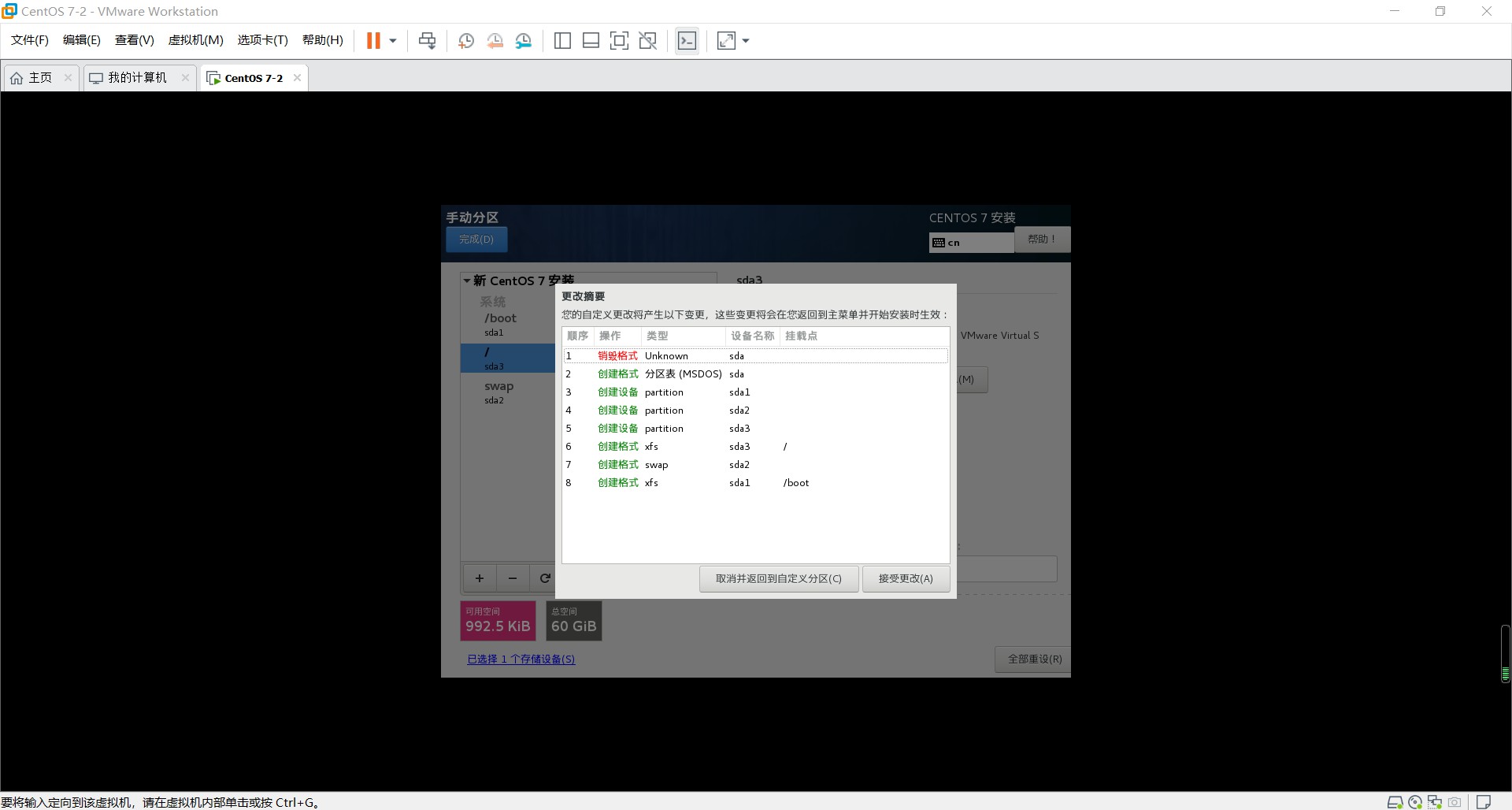Screen dimensions: 1512x810
Task: Click the network adapter status icon
Action: point(1435,802)
